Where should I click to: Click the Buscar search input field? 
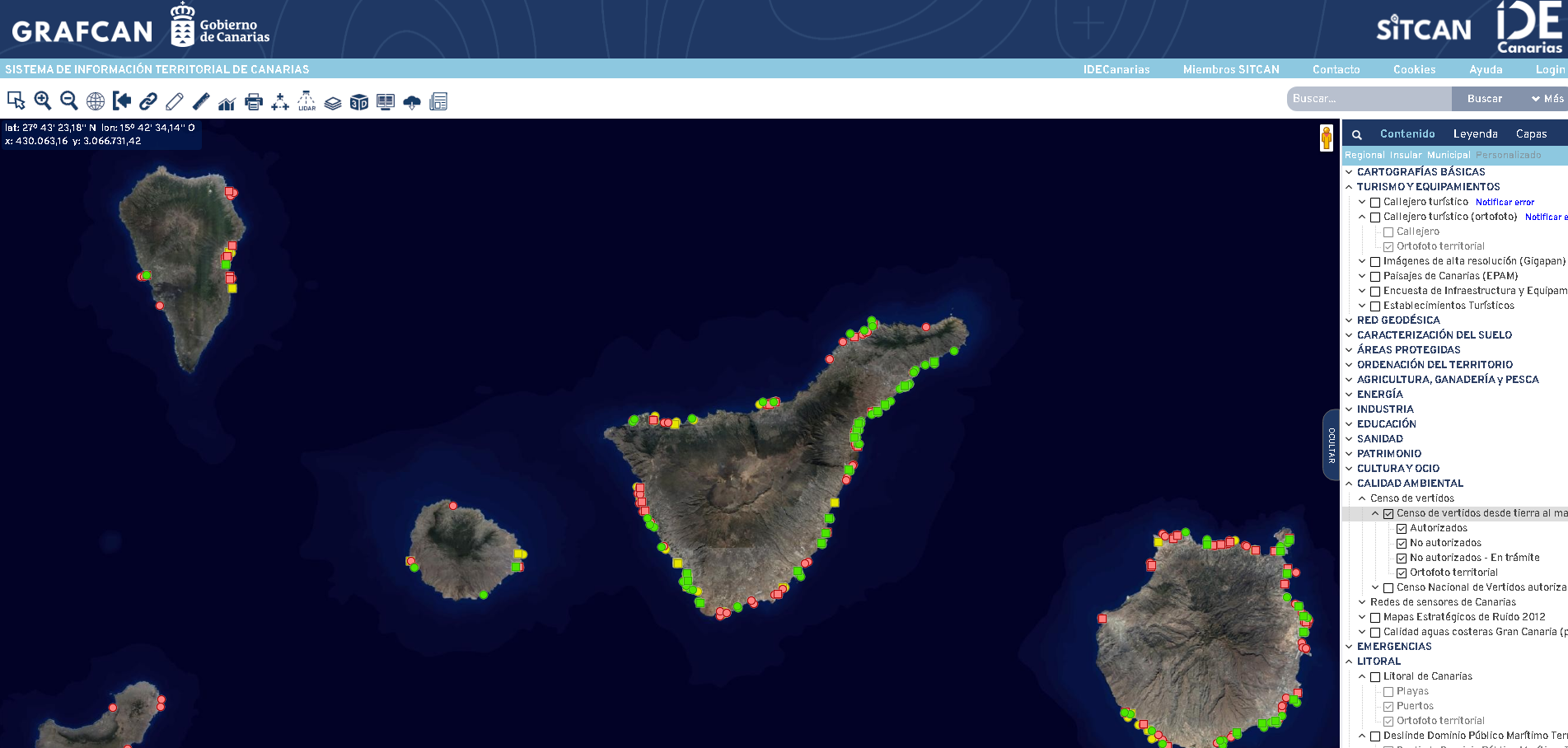[1368, 99]
